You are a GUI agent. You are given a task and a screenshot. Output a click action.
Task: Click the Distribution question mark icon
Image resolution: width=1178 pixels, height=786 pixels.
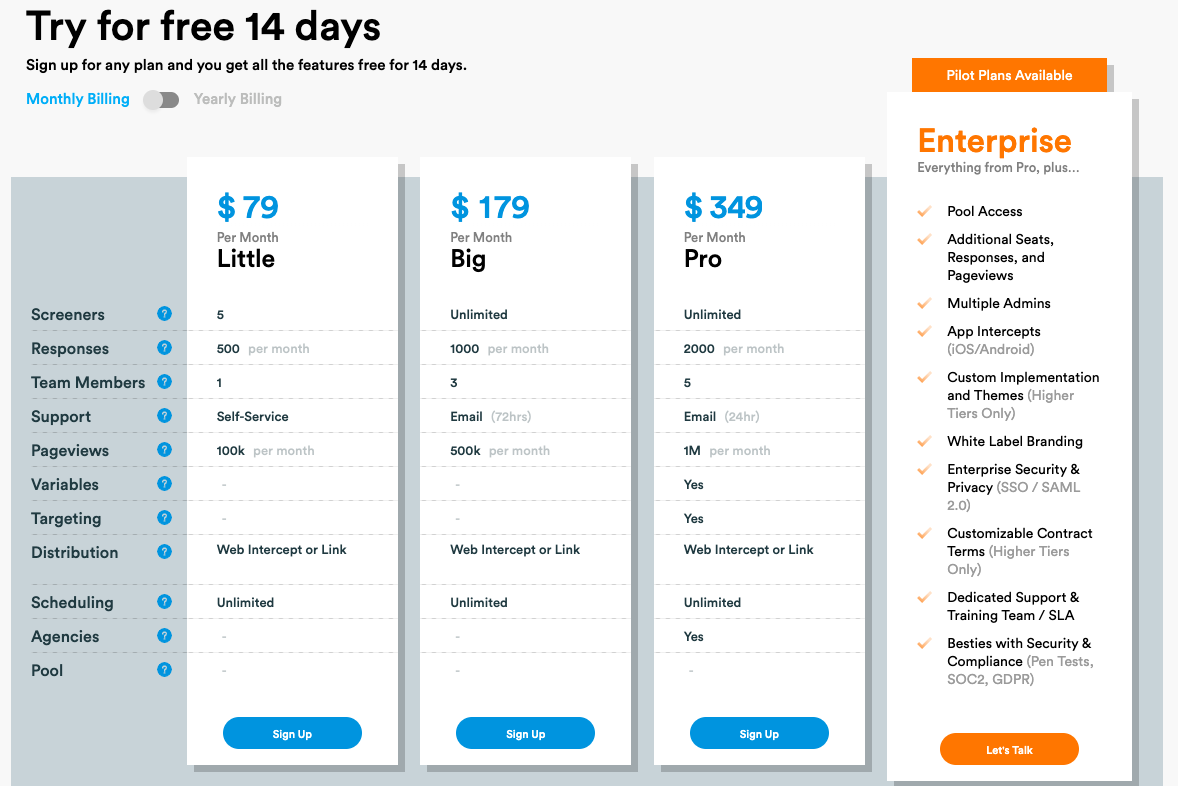164,552
